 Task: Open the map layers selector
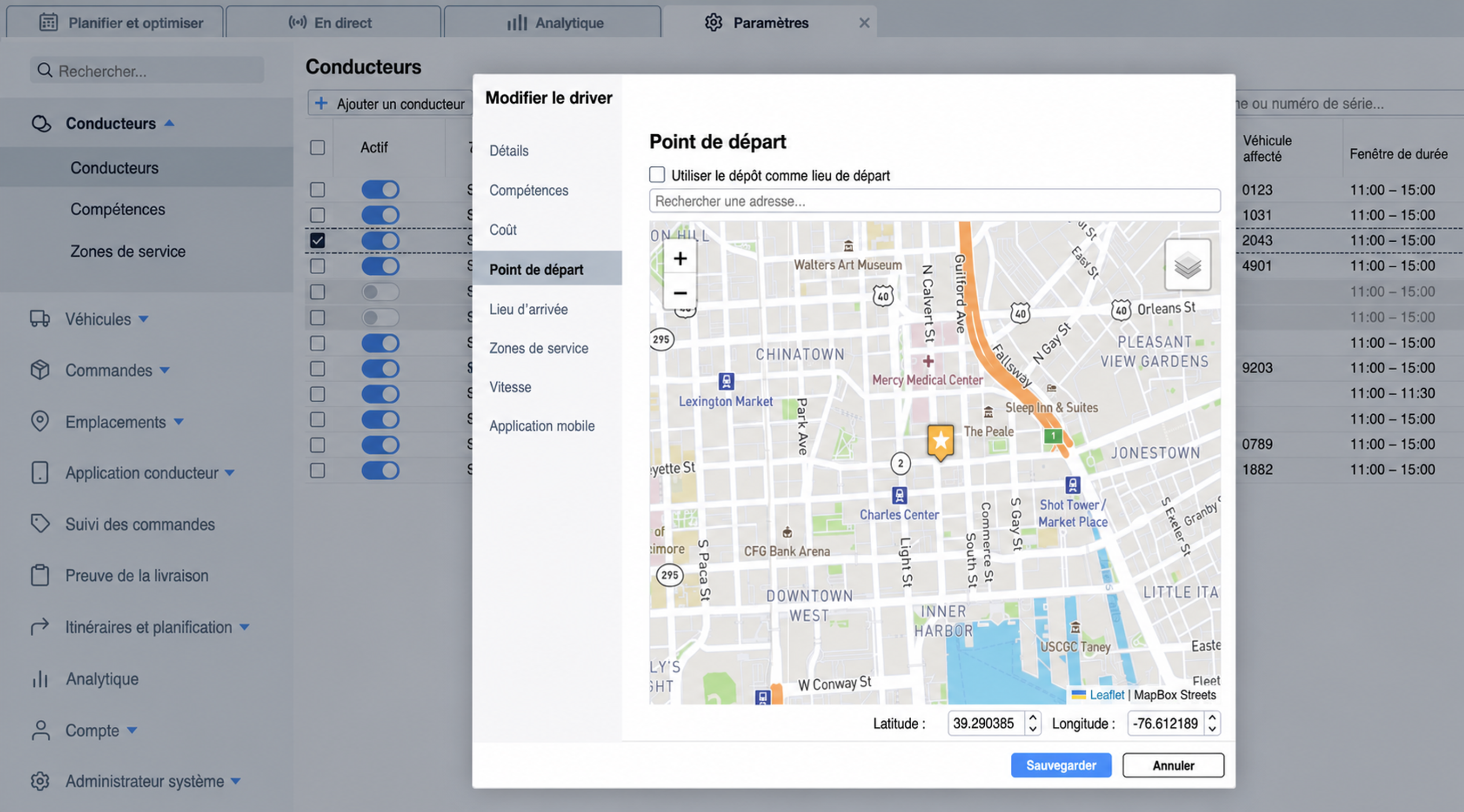tap(1187, 265)
